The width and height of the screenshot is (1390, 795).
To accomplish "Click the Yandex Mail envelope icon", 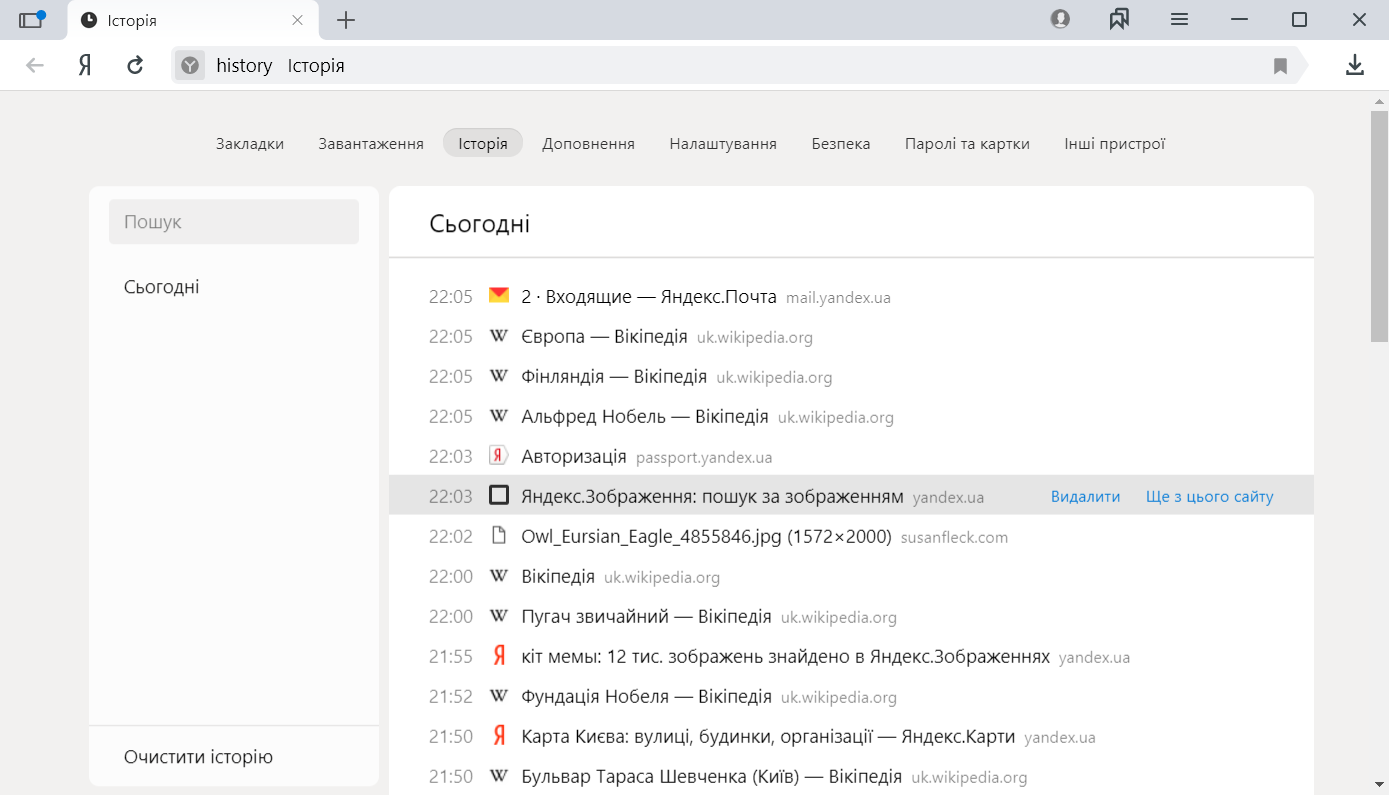I will click(499, 296).
